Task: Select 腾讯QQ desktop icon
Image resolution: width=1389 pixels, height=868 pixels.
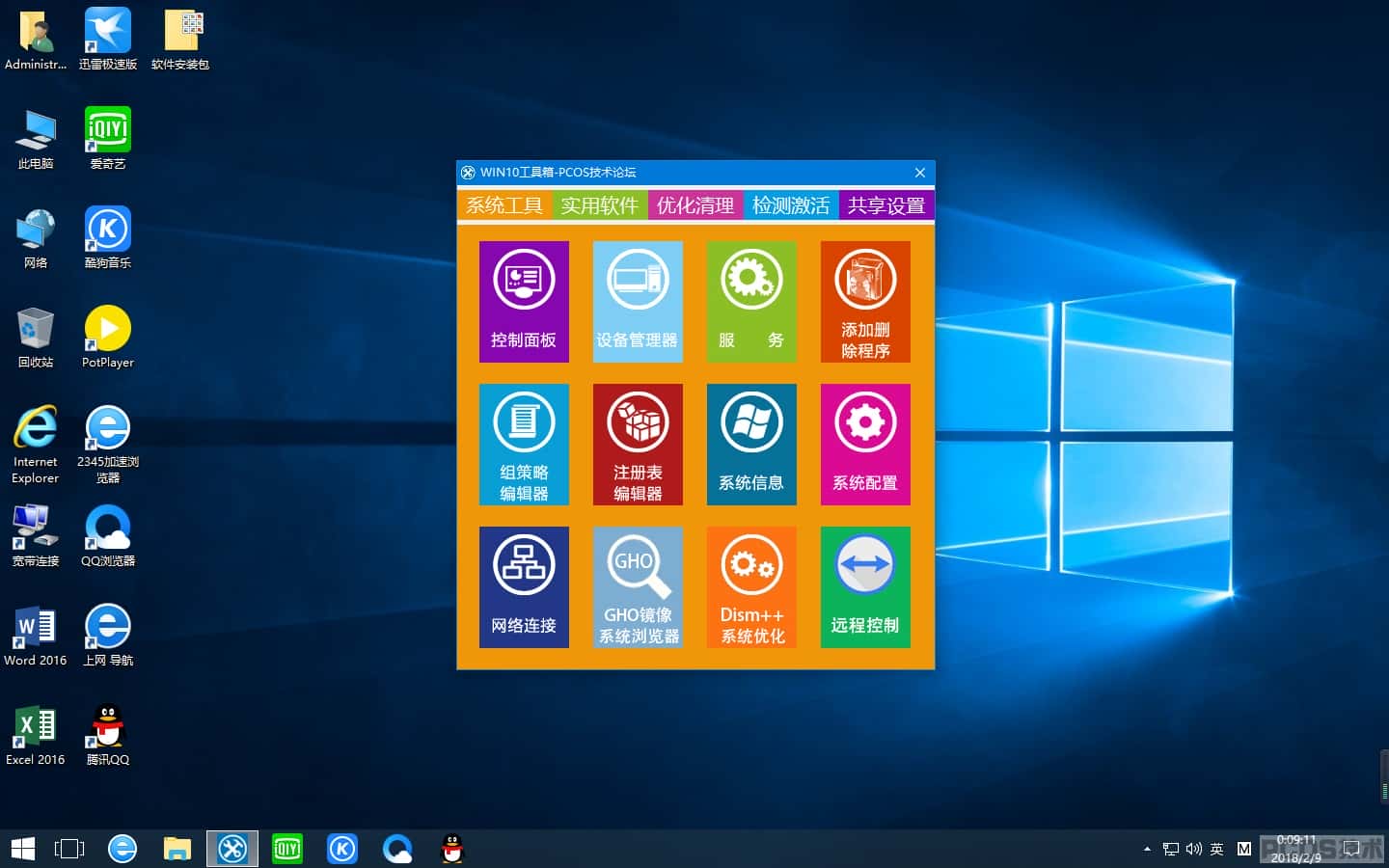Action: 108,734
